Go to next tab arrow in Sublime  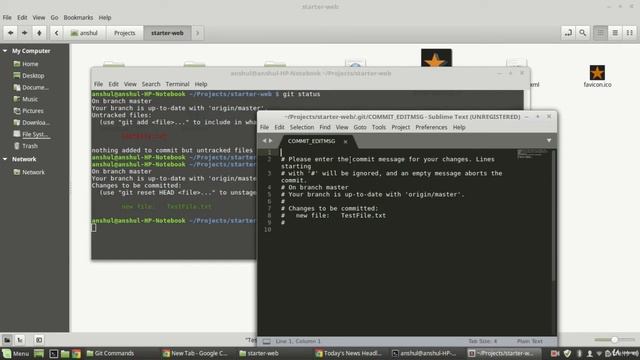[x=270, y=141]
